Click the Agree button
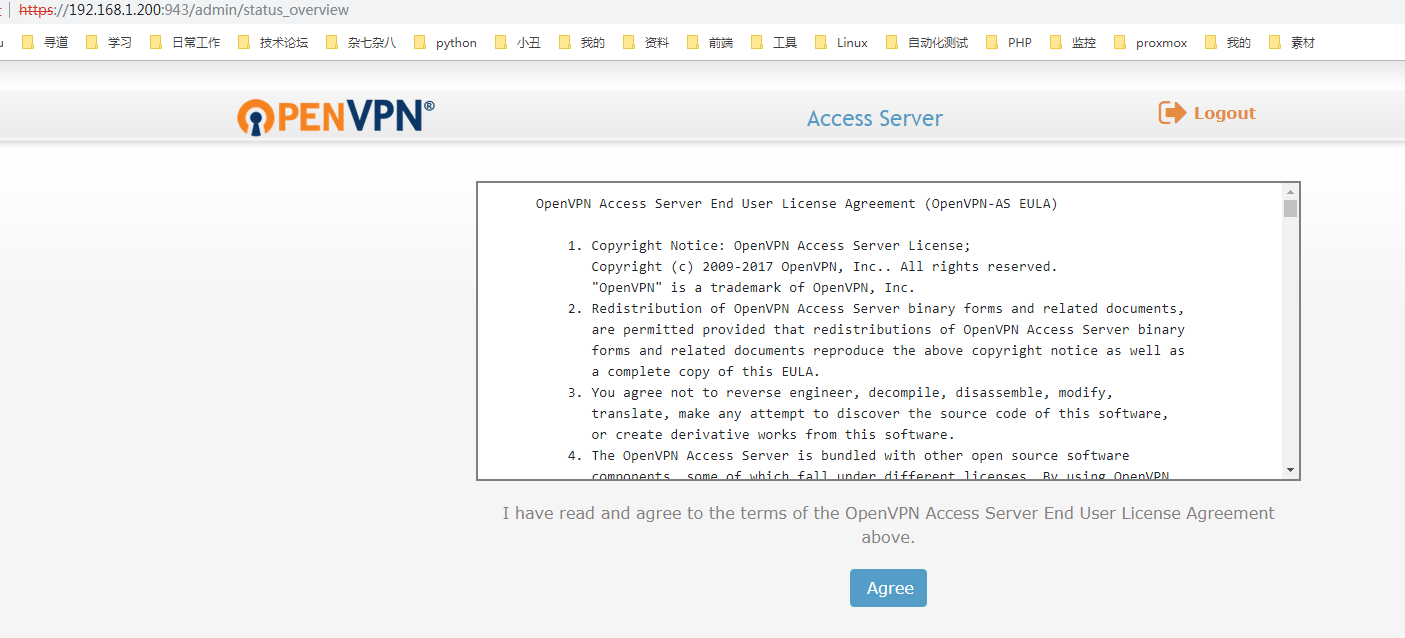This screenshot has width=1405, height=638. tap(888, 588)
